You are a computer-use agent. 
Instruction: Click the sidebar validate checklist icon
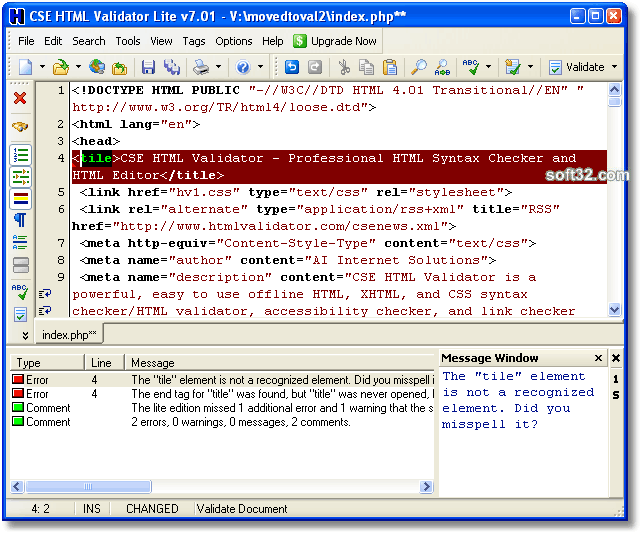point(20,315)
